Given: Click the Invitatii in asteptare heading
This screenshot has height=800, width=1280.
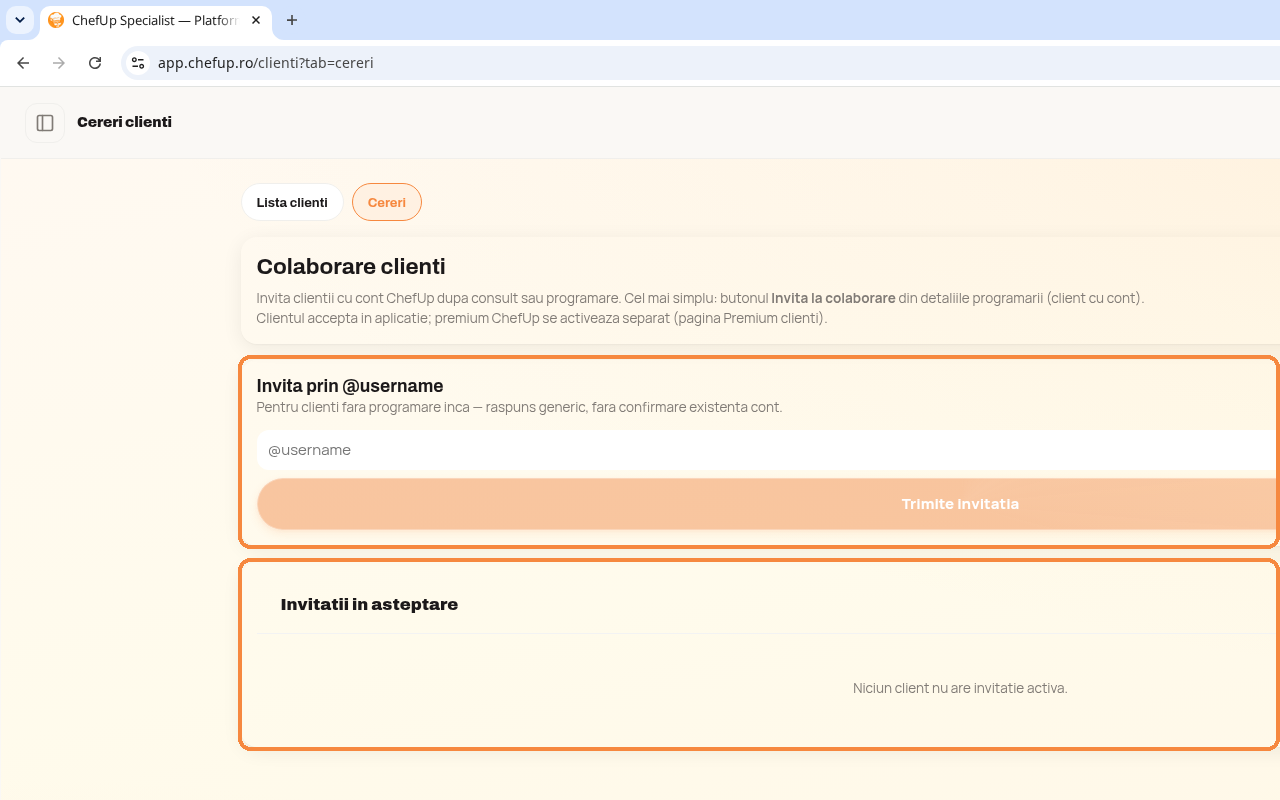Looking at the screenshot, I should click(x=369, y=604).
